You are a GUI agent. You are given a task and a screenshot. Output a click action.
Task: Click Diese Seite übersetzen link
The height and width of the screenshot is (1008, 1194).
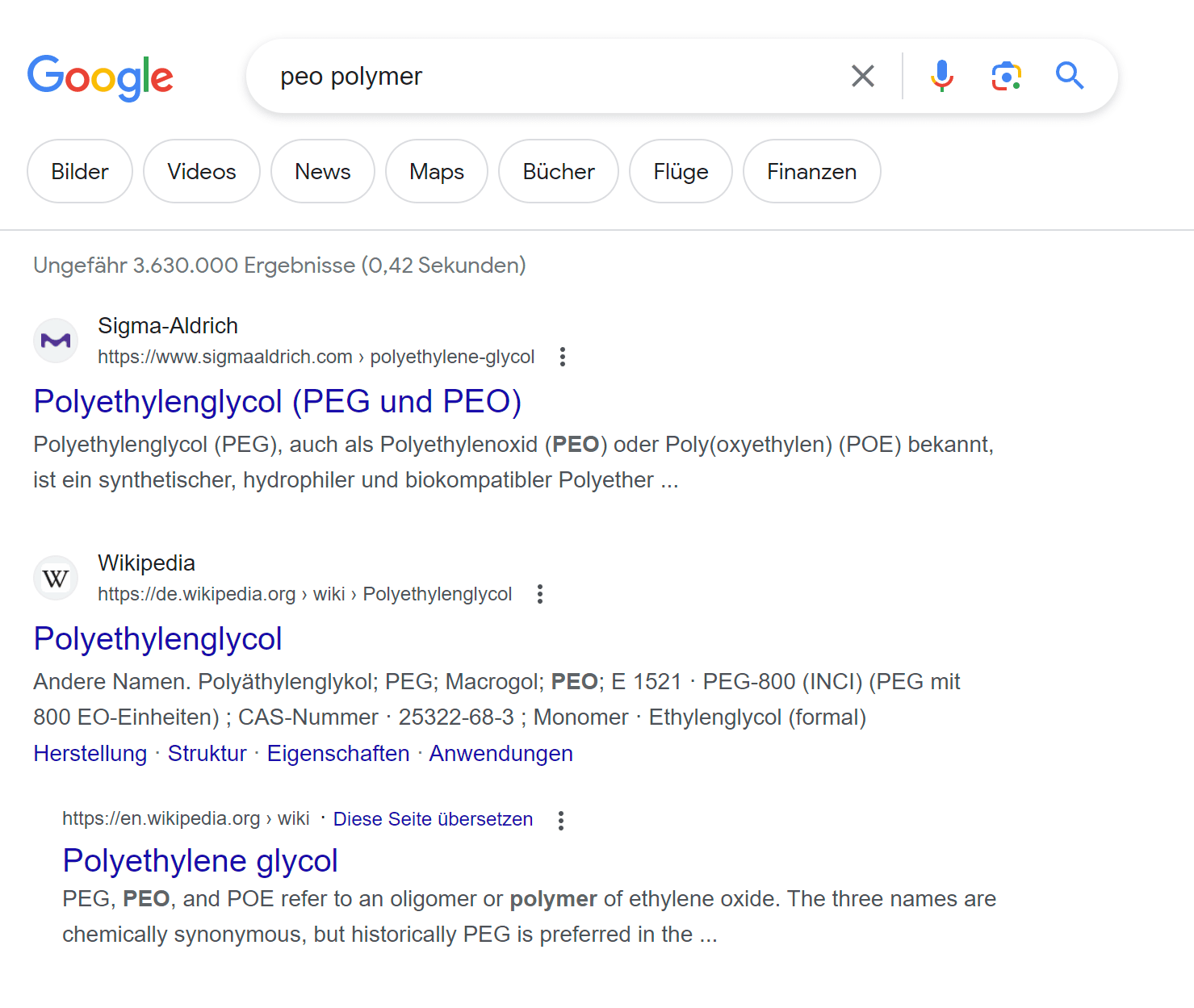tap(433, 819)
